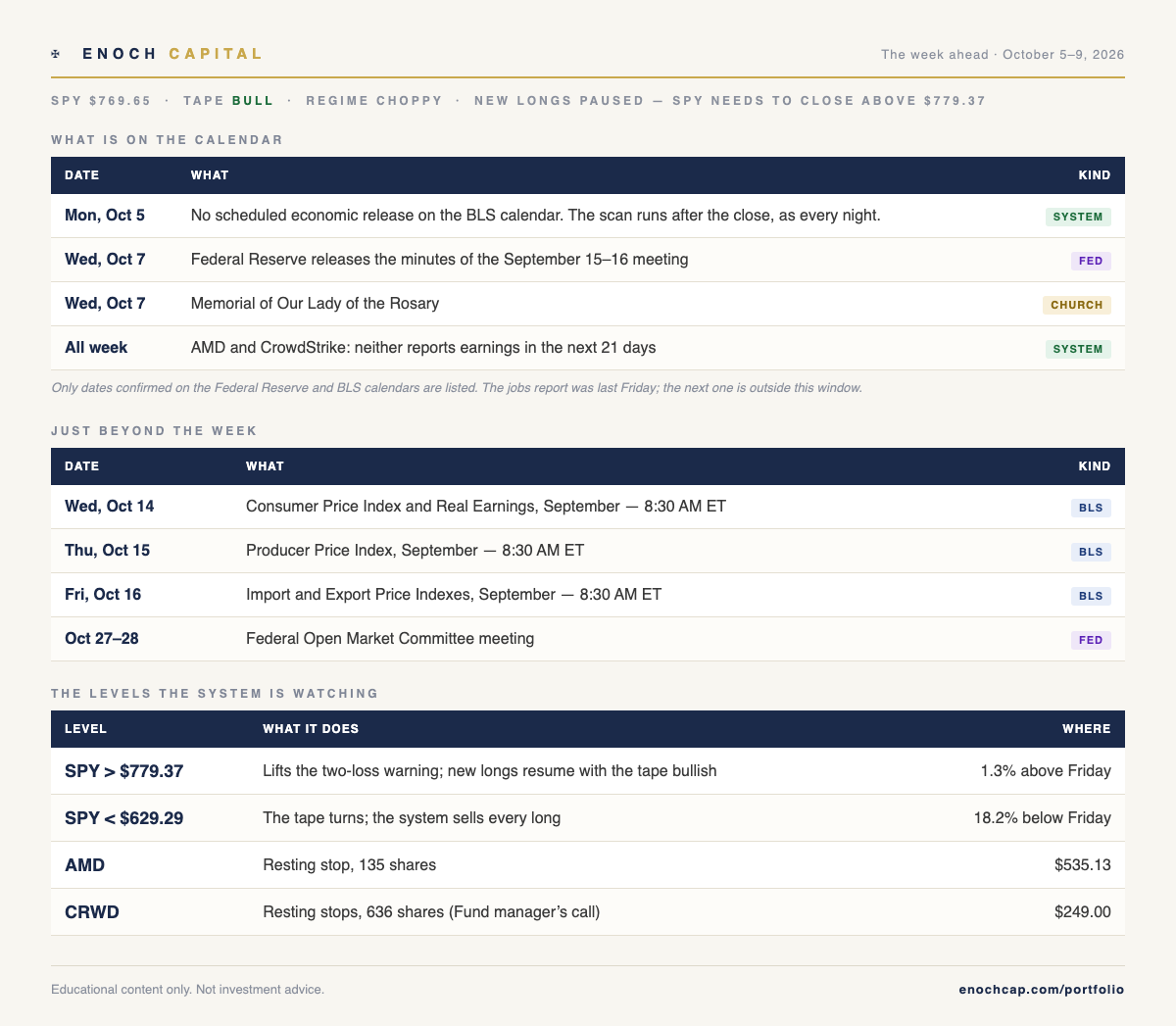Click FED tag in Wed, Oct 7 row

[1091, 261]
